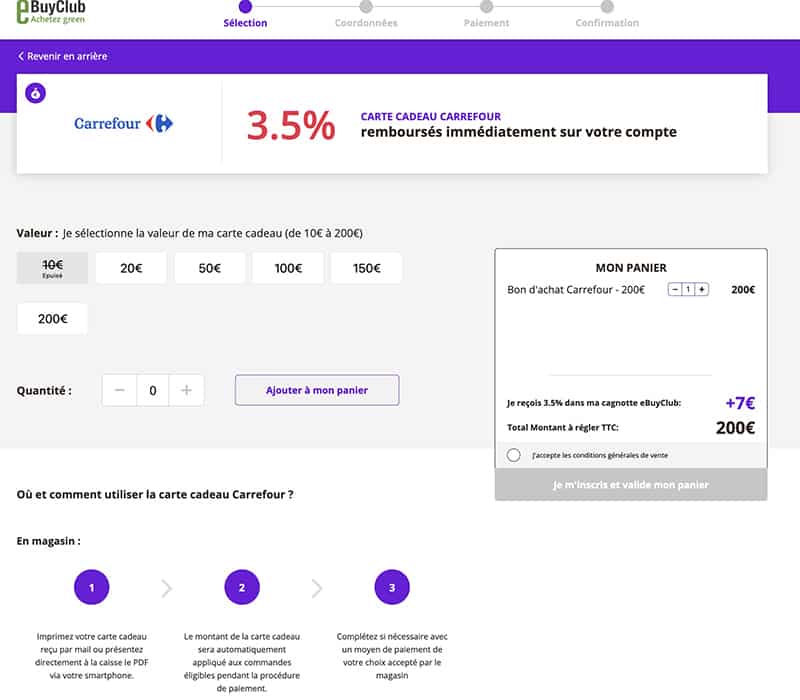This screenshot has height=700, width=800.
Task: Click the MON PANIER title
Action: pyautogui.click(x=631, y=268)
